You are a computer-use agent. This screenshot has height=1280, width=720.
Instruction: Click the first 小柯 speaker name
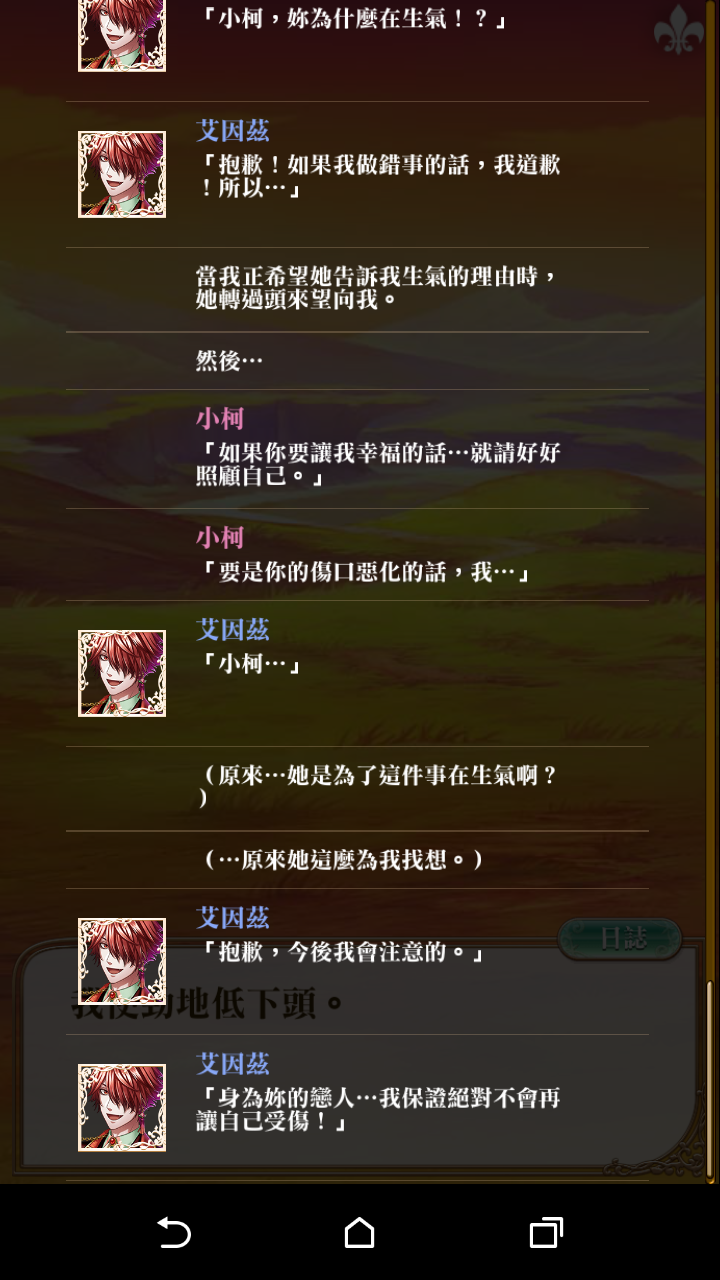click(220, 418)
